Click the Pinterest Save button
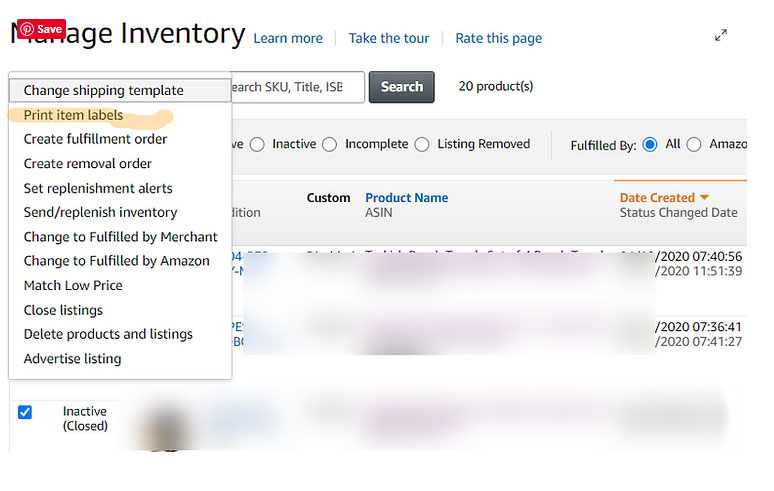The height and width of the screenshot is (491, 774). click(41, 29)
